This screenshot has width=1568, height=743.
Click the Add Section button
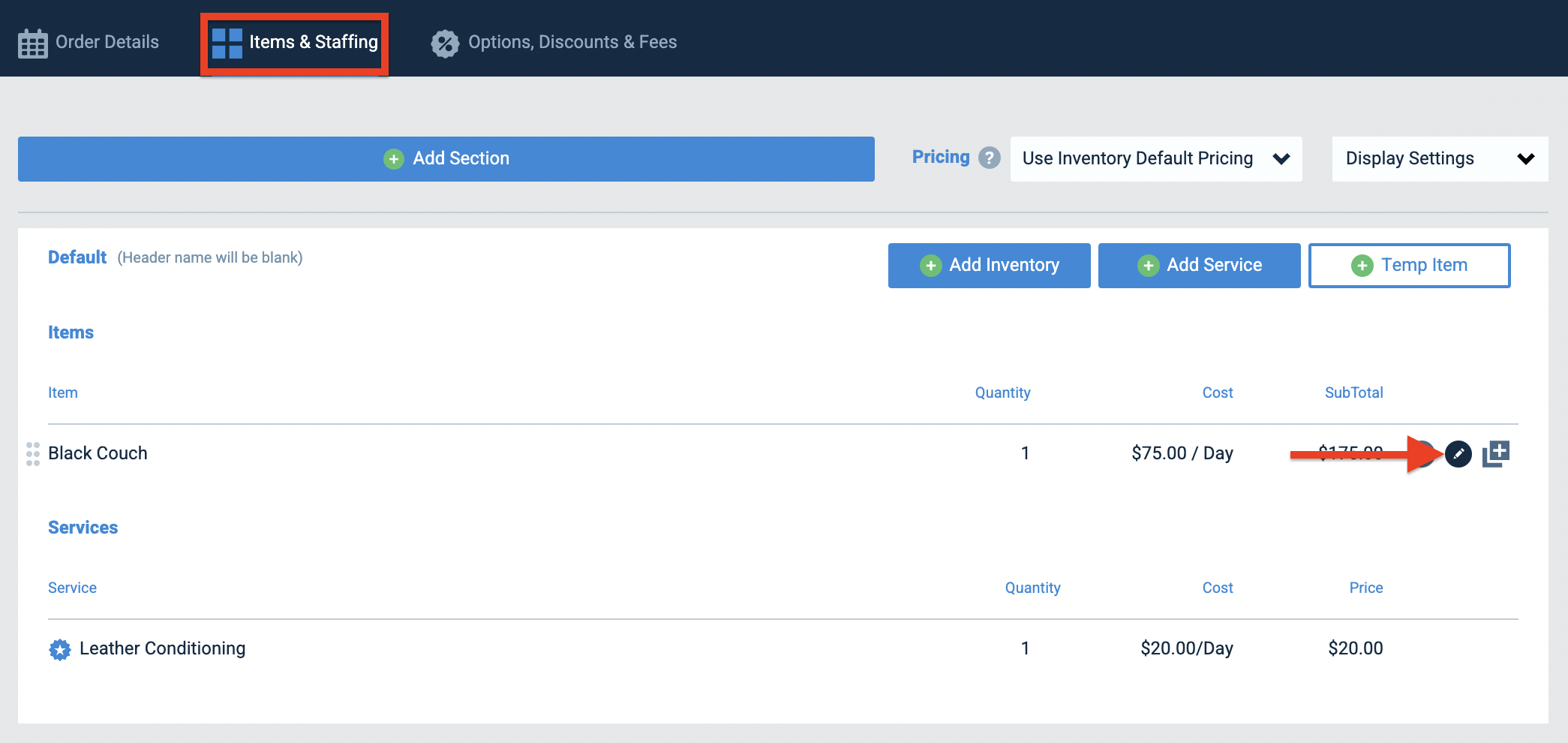tap(446, 159)
